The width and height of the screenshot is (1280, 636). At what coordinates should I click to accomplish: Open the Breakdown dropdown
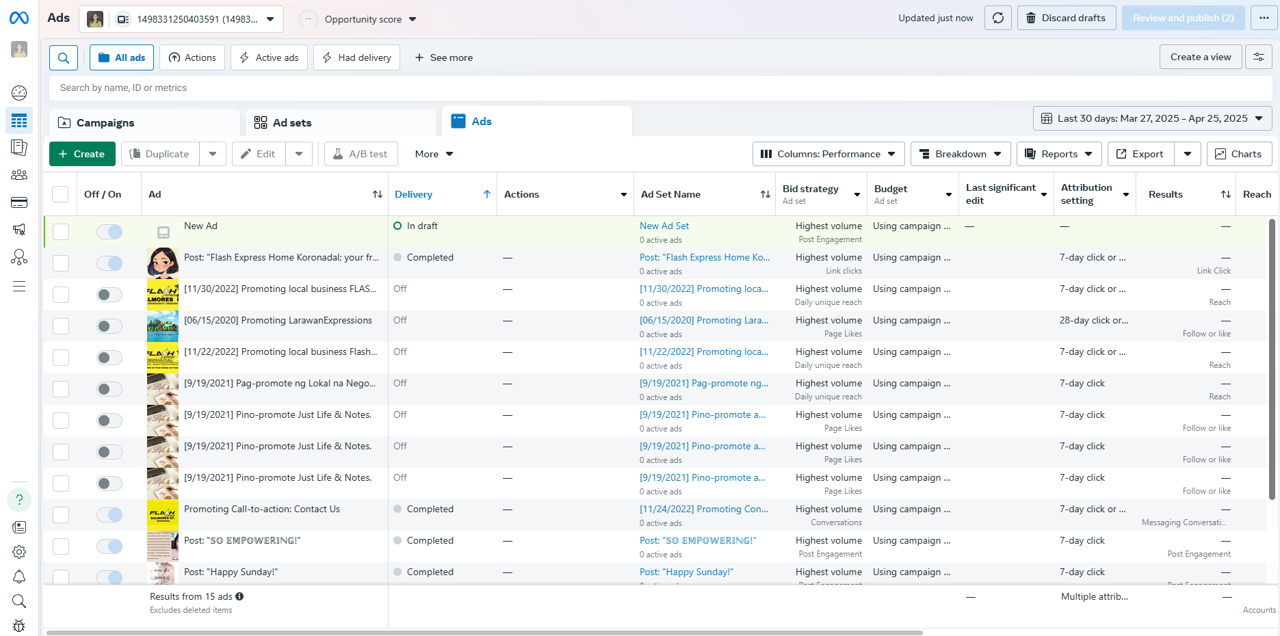click(x=960, y=154)
